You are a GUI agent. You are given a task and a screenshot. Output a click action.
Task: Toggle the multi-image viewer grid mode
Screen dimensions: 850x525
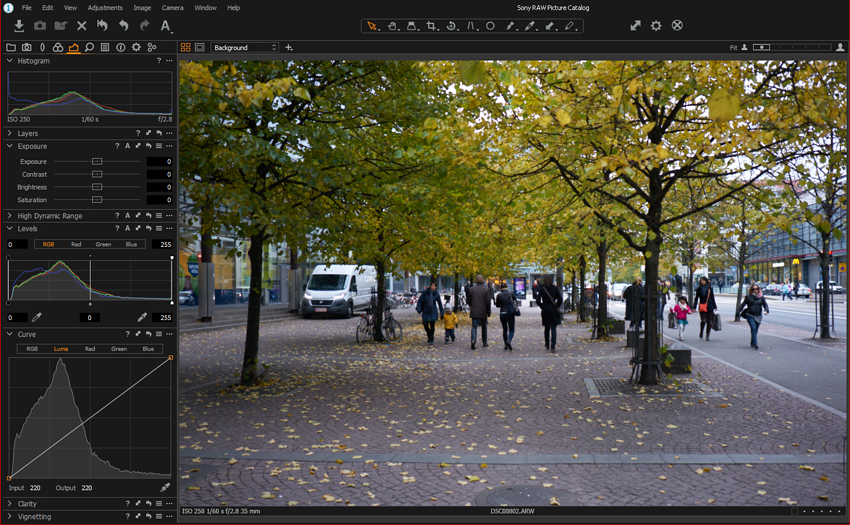click(185, 47)
